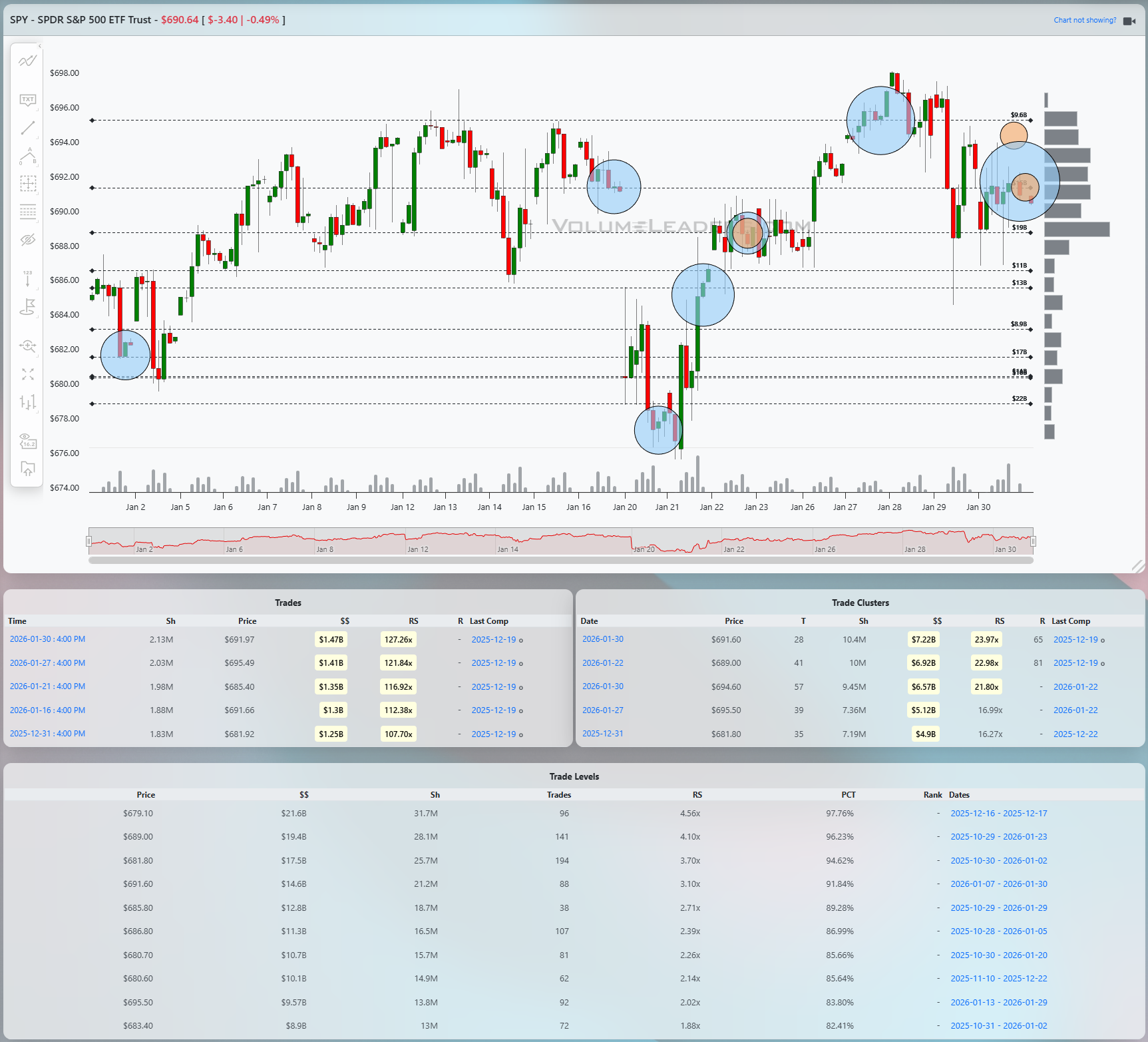Sort Trade Clusters by T column
The height and width of the screenshot is (1042, 1148).
coord(803,621)
